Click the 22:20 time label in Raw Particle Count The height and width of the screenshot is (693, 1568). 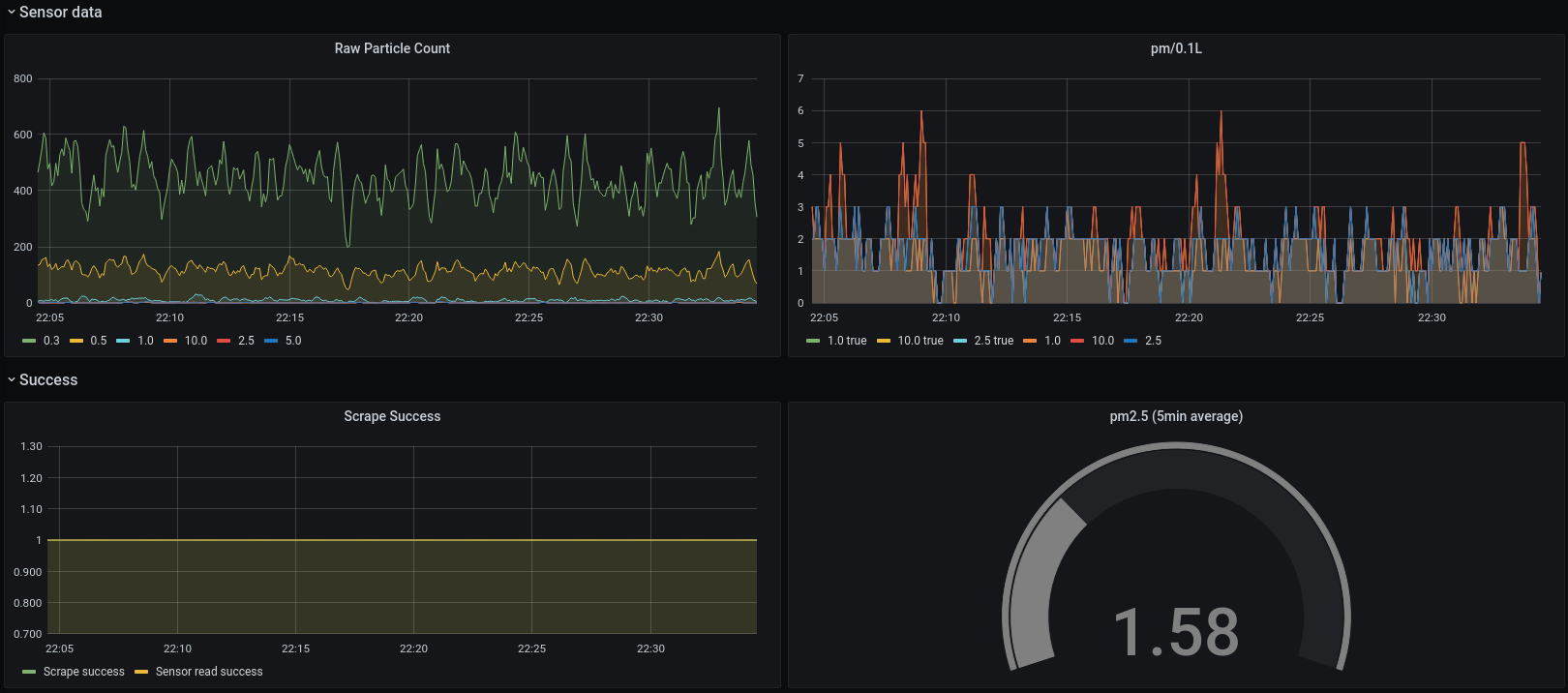click(x=408, y=317)
